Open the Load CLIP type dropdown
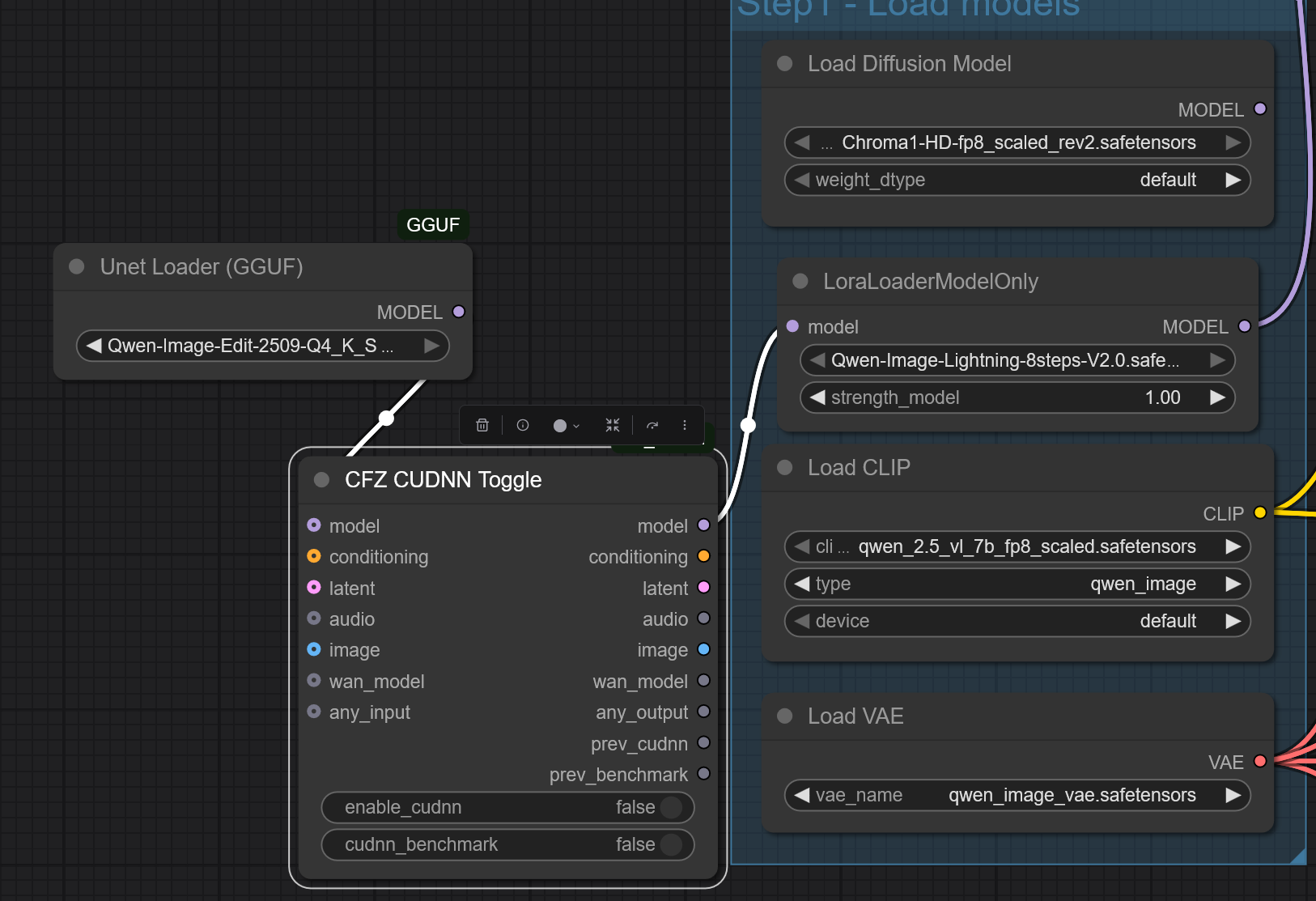 pos(1017,584)
